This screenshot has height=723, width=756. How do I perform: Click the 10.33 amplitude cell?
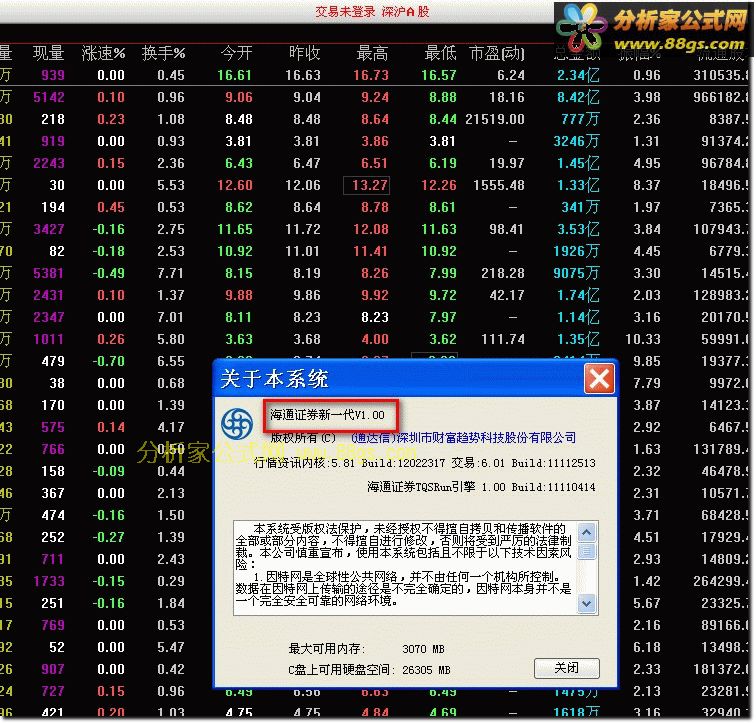point(643,339)
